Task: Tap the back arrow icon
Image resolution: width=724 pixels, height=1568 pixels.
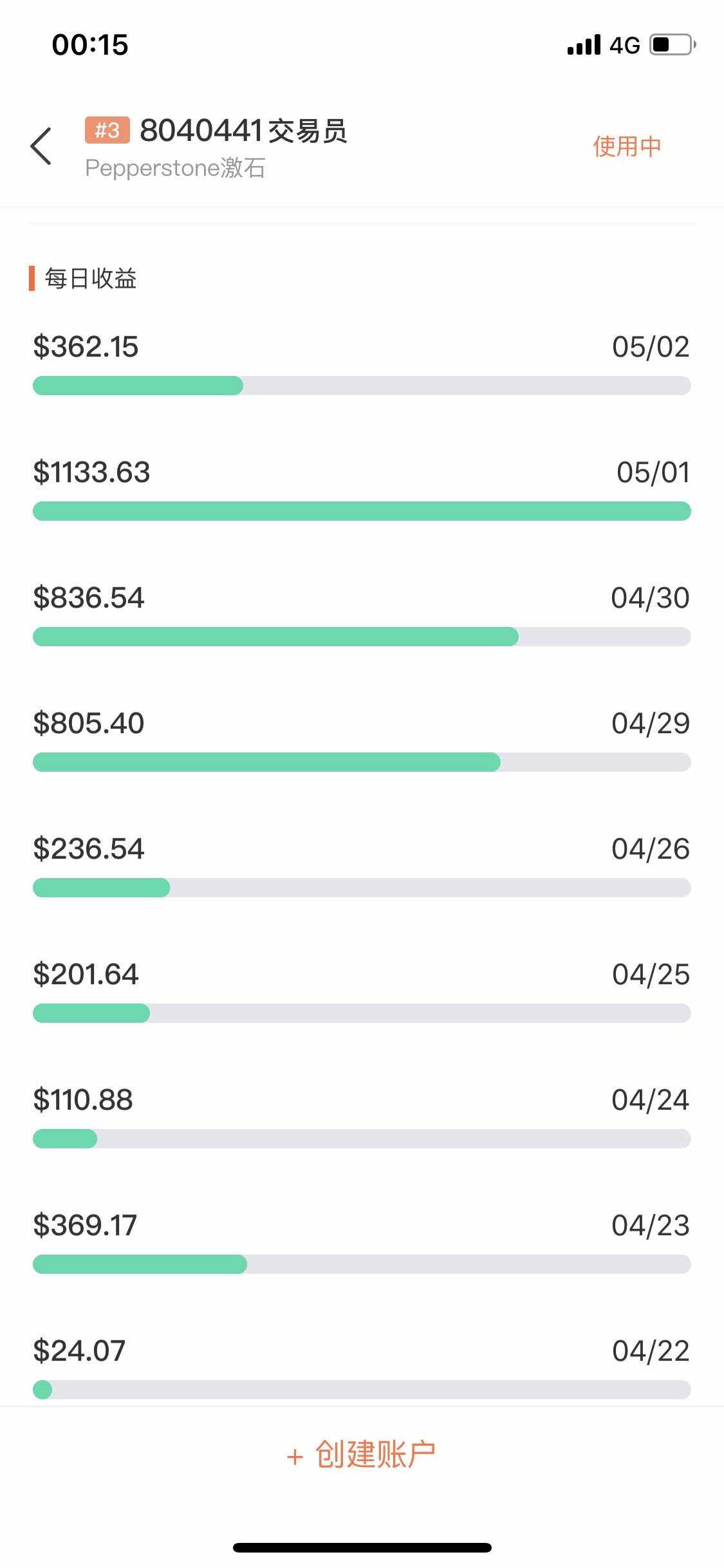Action: pyautogui.click(x=41, y=146)
